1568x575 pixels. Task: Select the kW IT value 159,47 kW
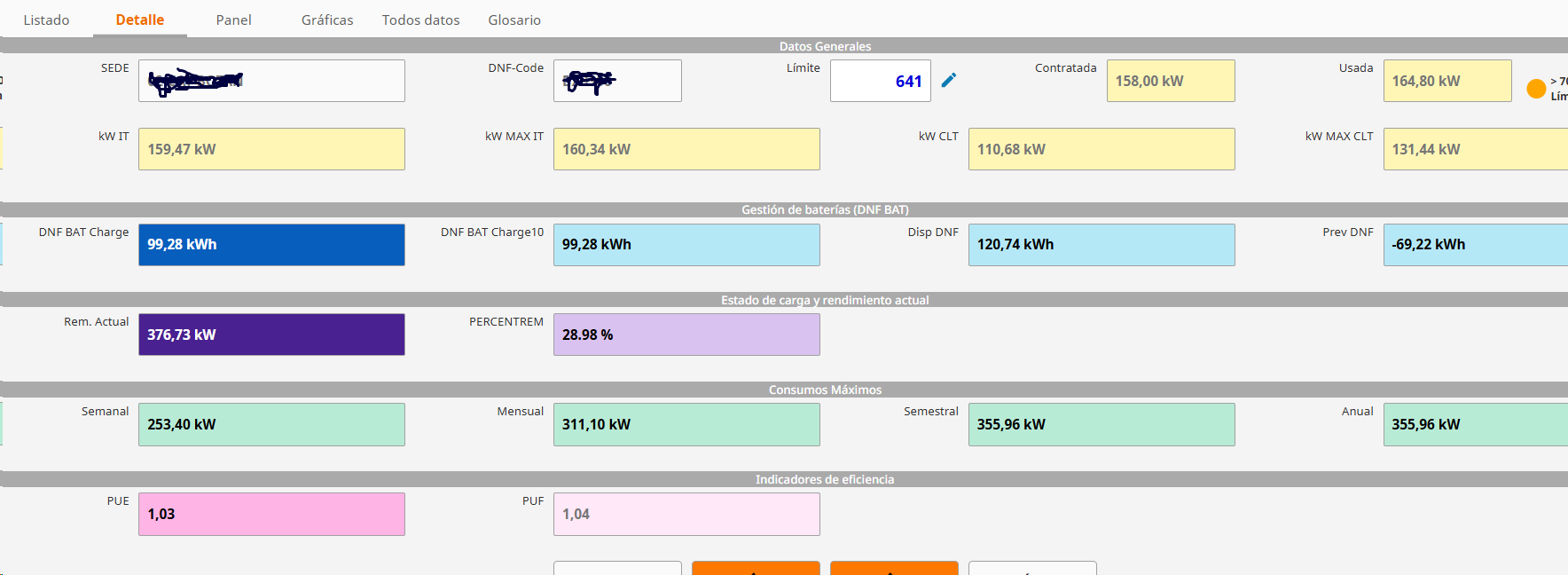click(x=271, y=149)
